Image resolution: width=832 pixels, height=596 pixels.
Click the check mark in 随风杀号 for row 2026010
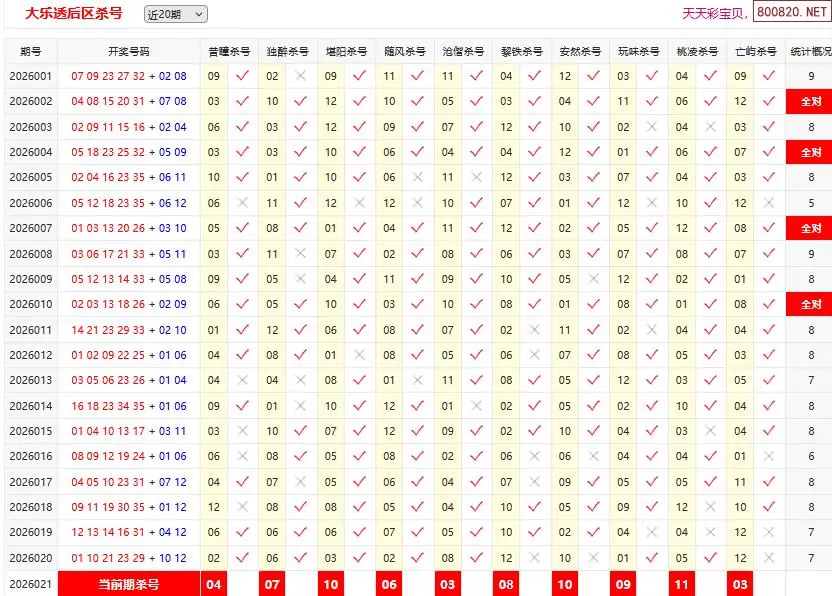click(x=418, y=304)
